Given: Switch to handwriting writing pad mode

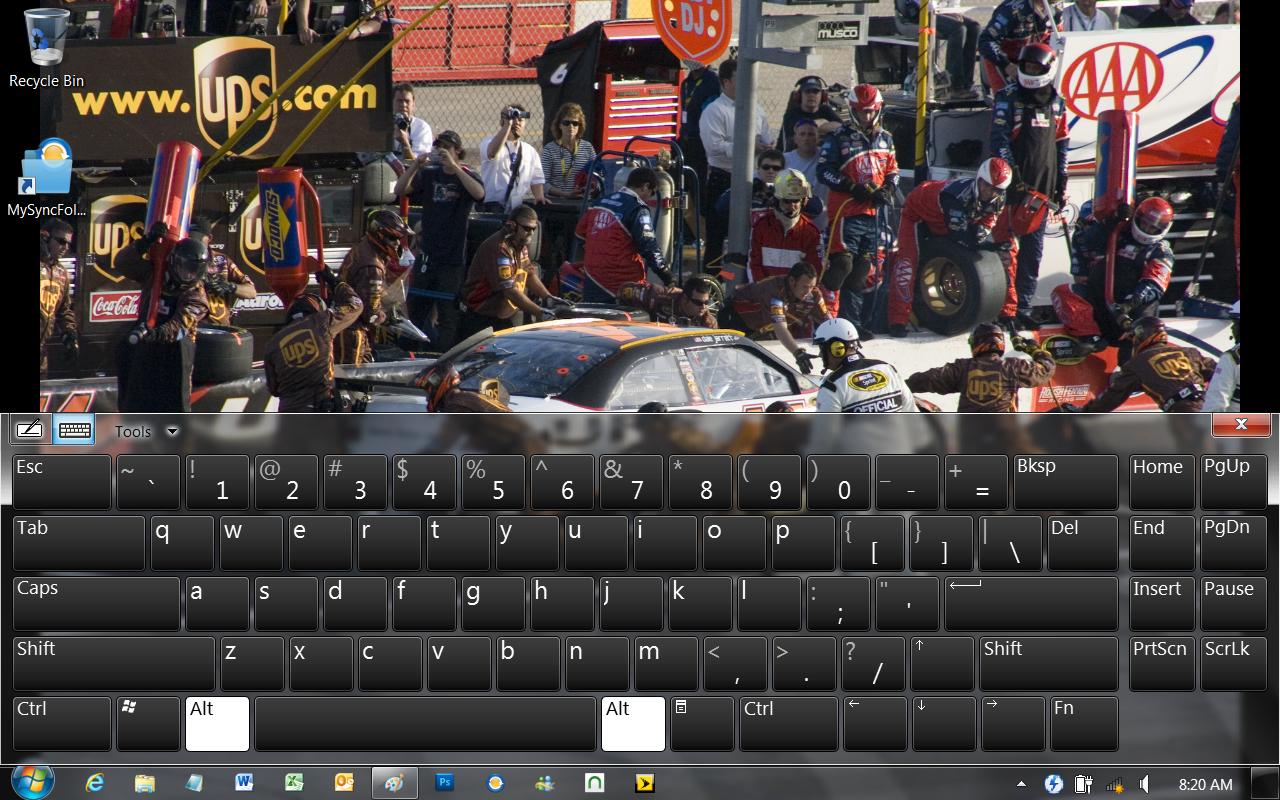Looking at the screenshot, I should click(30, 430).
